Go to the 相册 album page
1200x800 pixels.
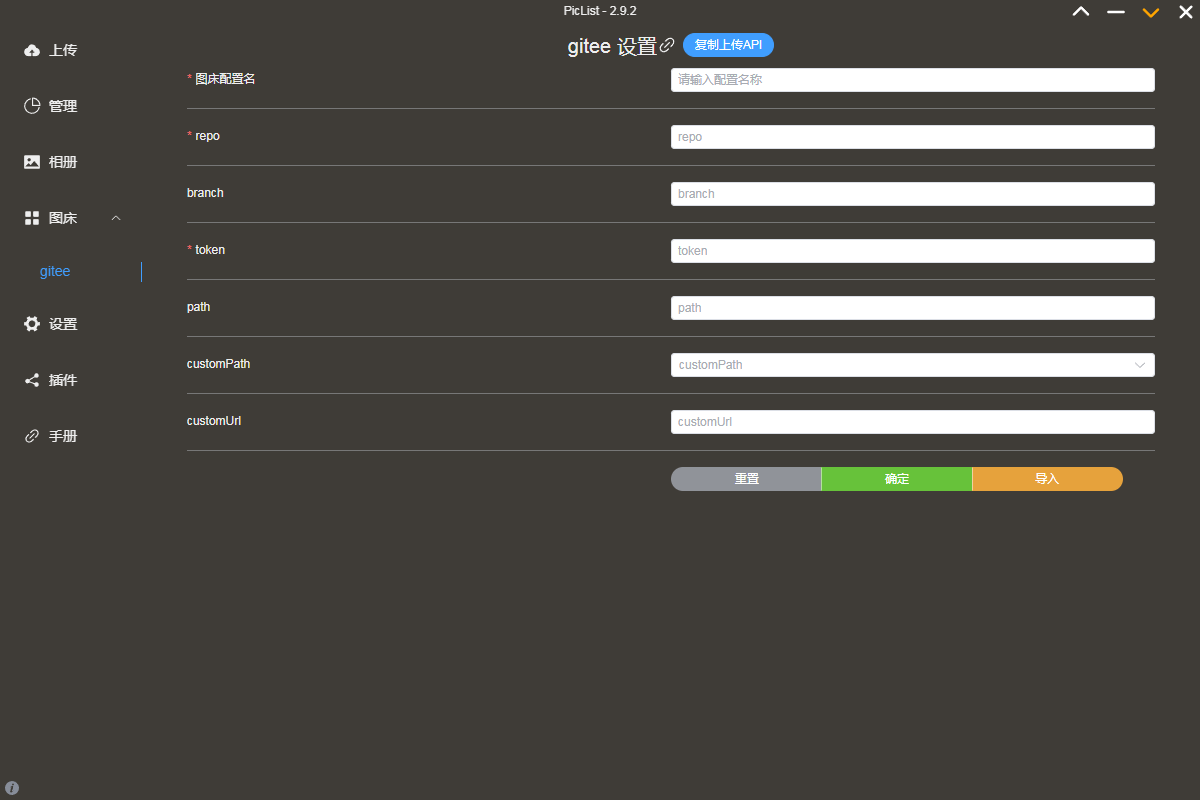[x=62, y=162]
